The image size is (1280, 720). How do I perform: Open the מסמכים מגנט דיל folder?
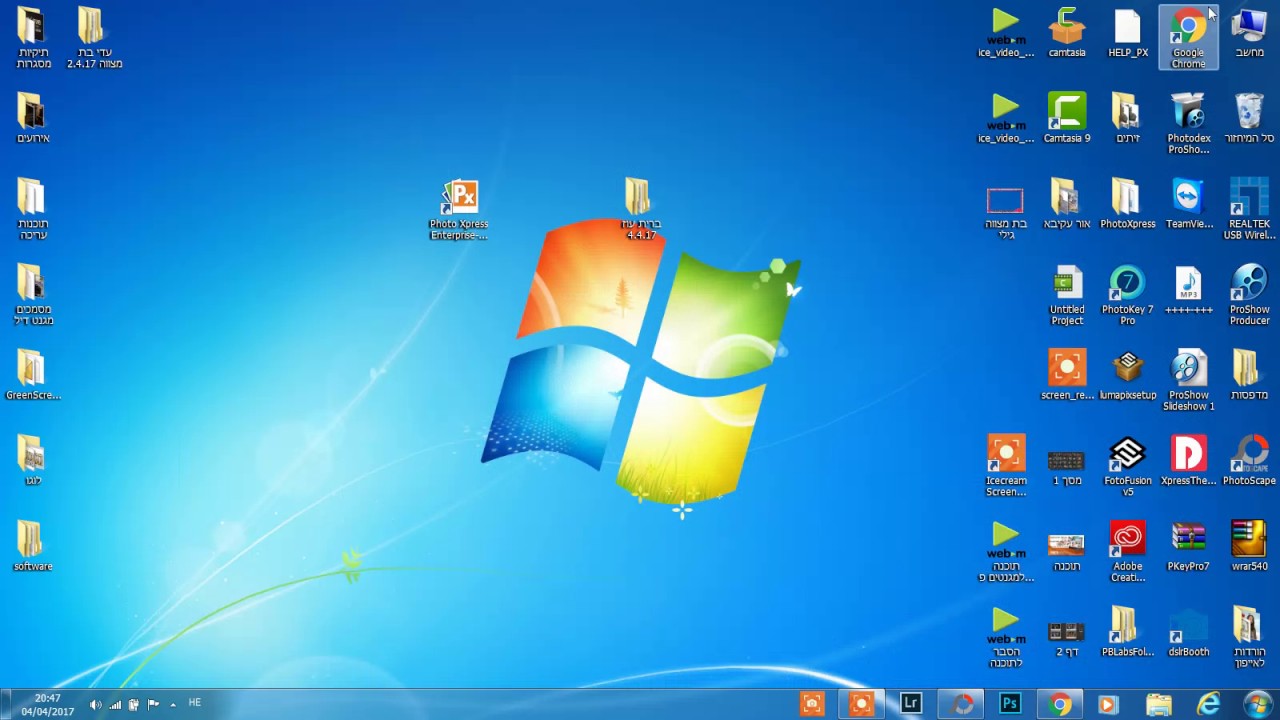click(x=33, y=295)
